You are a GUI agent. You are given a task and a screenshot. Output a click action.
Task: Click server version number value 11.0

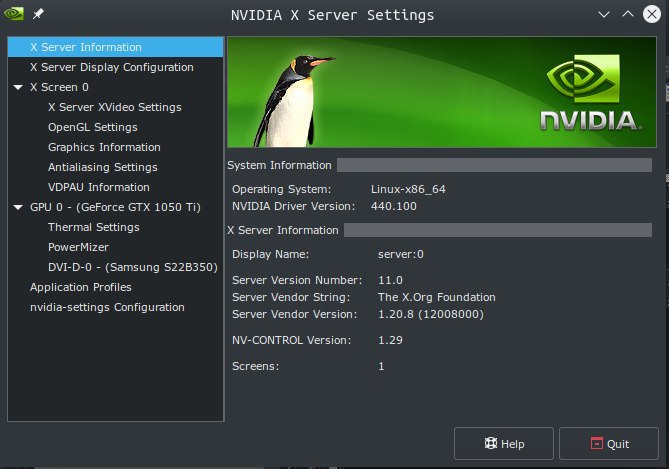(390, 280)
